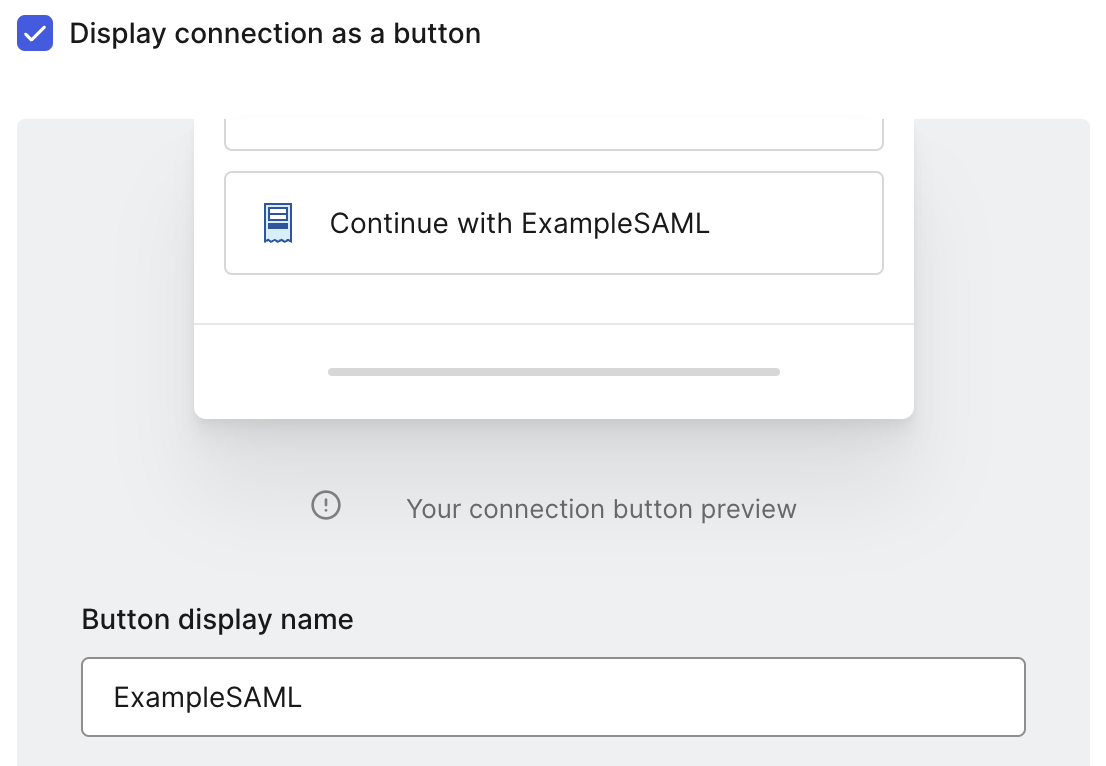
Task: Click the Continue with ExampleSAML button
Action: (553, 222)
